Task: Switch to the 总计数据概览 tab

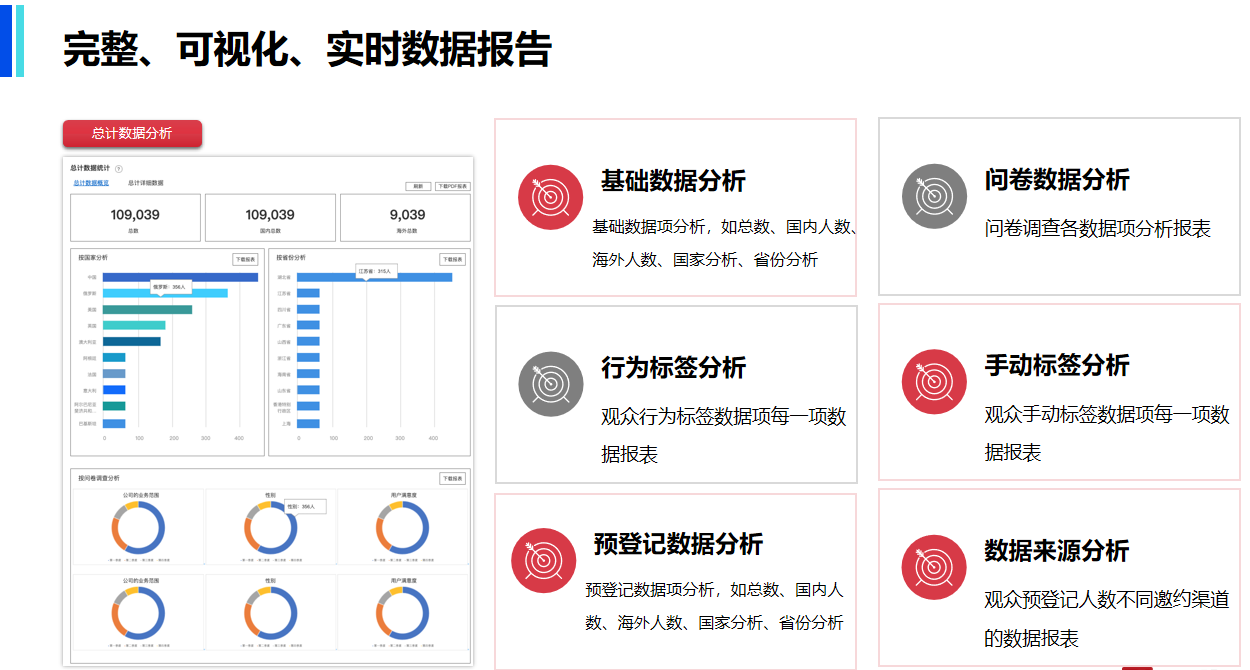Action: (91, 184)
